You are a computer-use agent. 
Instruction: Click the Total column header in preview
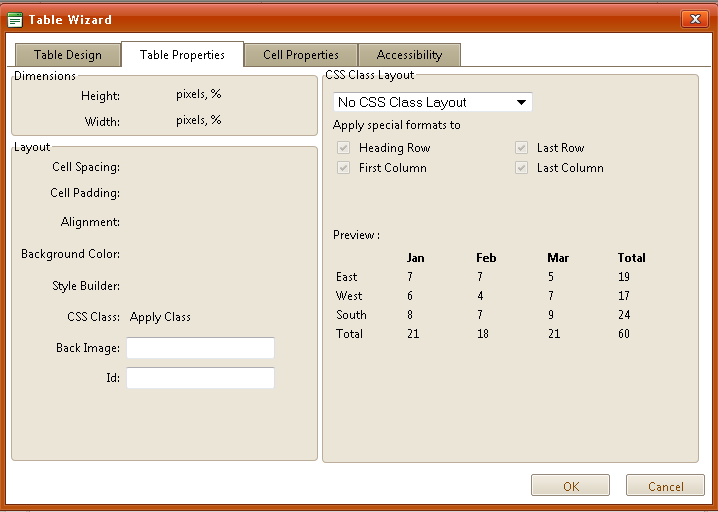[x=631, y=258]
